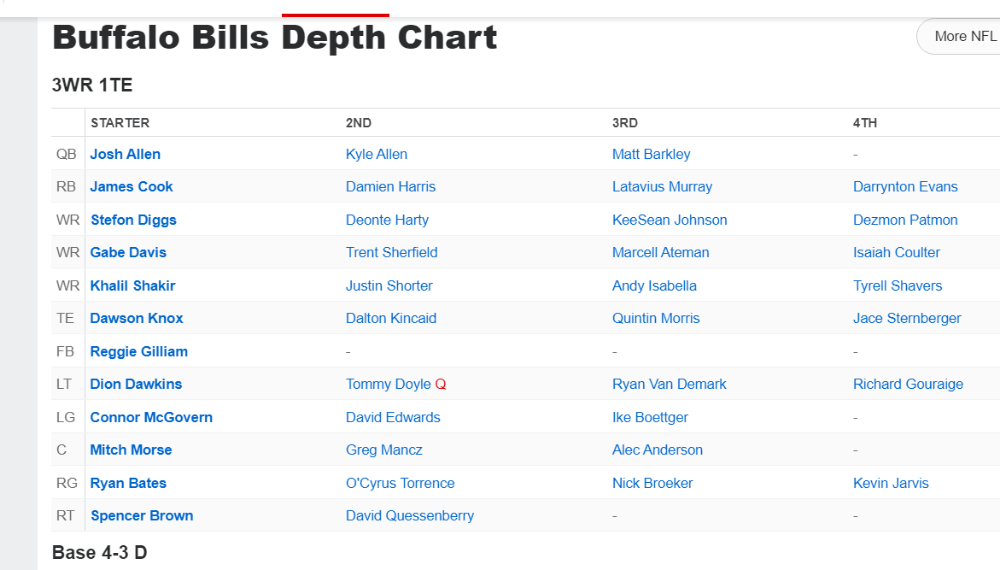The height and width of the screenshot is (570, 1000).
Task: Click the STARTER column header
Action: pyautogui.click(x=120, y=123)
